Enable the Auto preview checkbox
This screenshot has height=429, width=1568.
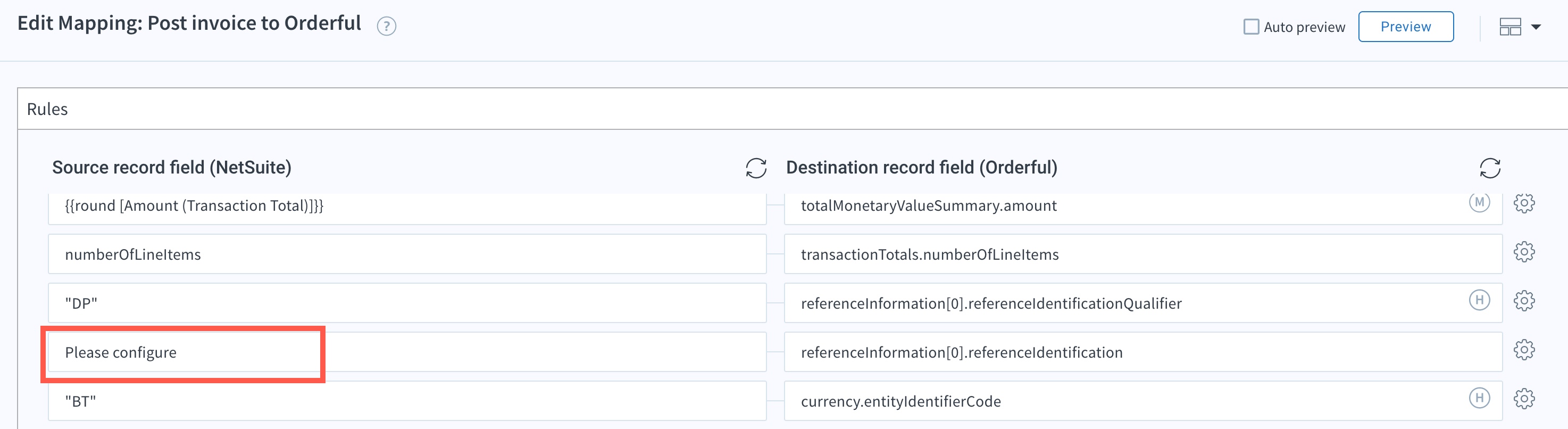click(1251, 27)
